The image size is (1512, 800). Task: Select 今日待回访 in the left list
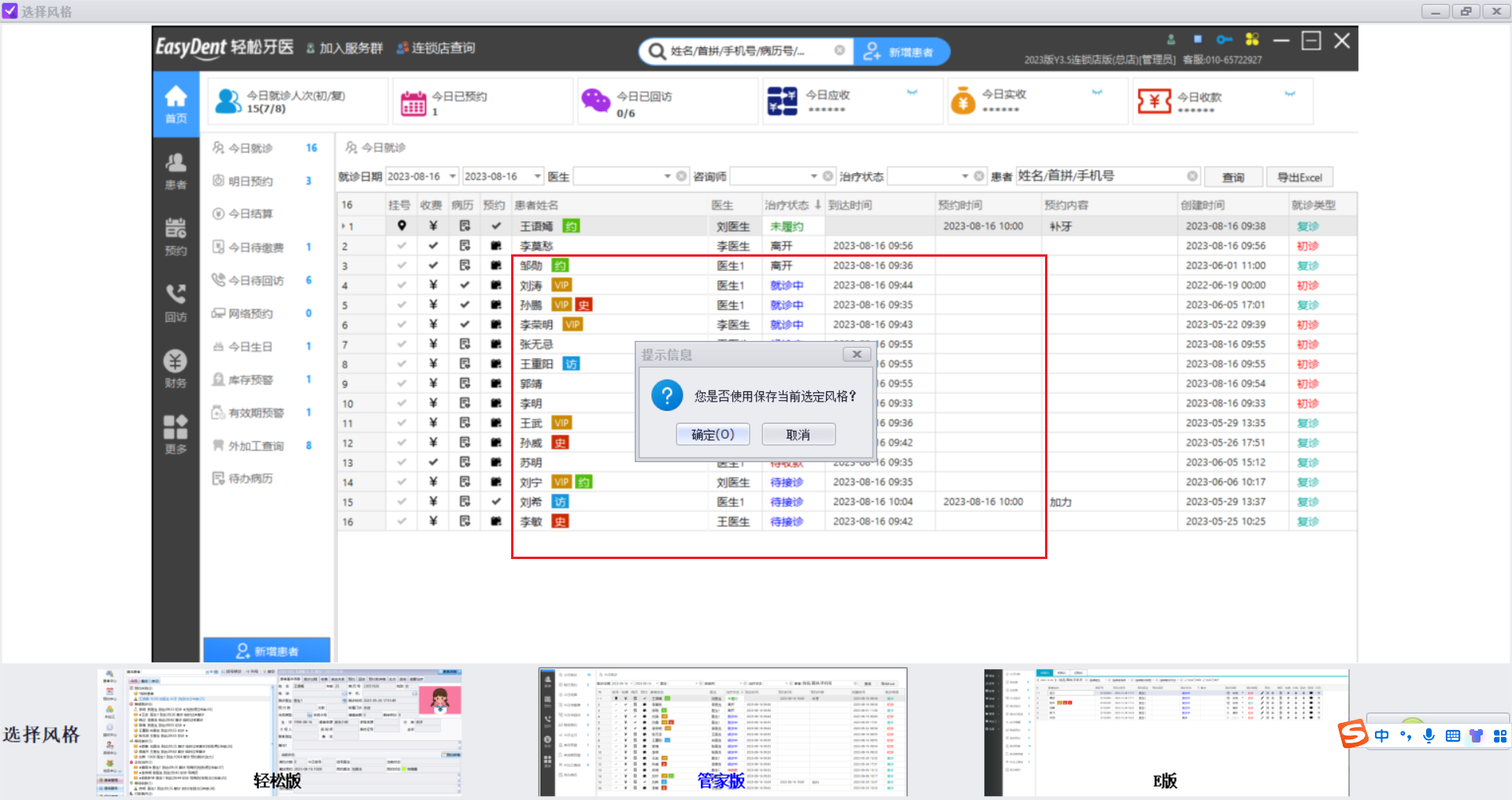click(x=256, y=280)
